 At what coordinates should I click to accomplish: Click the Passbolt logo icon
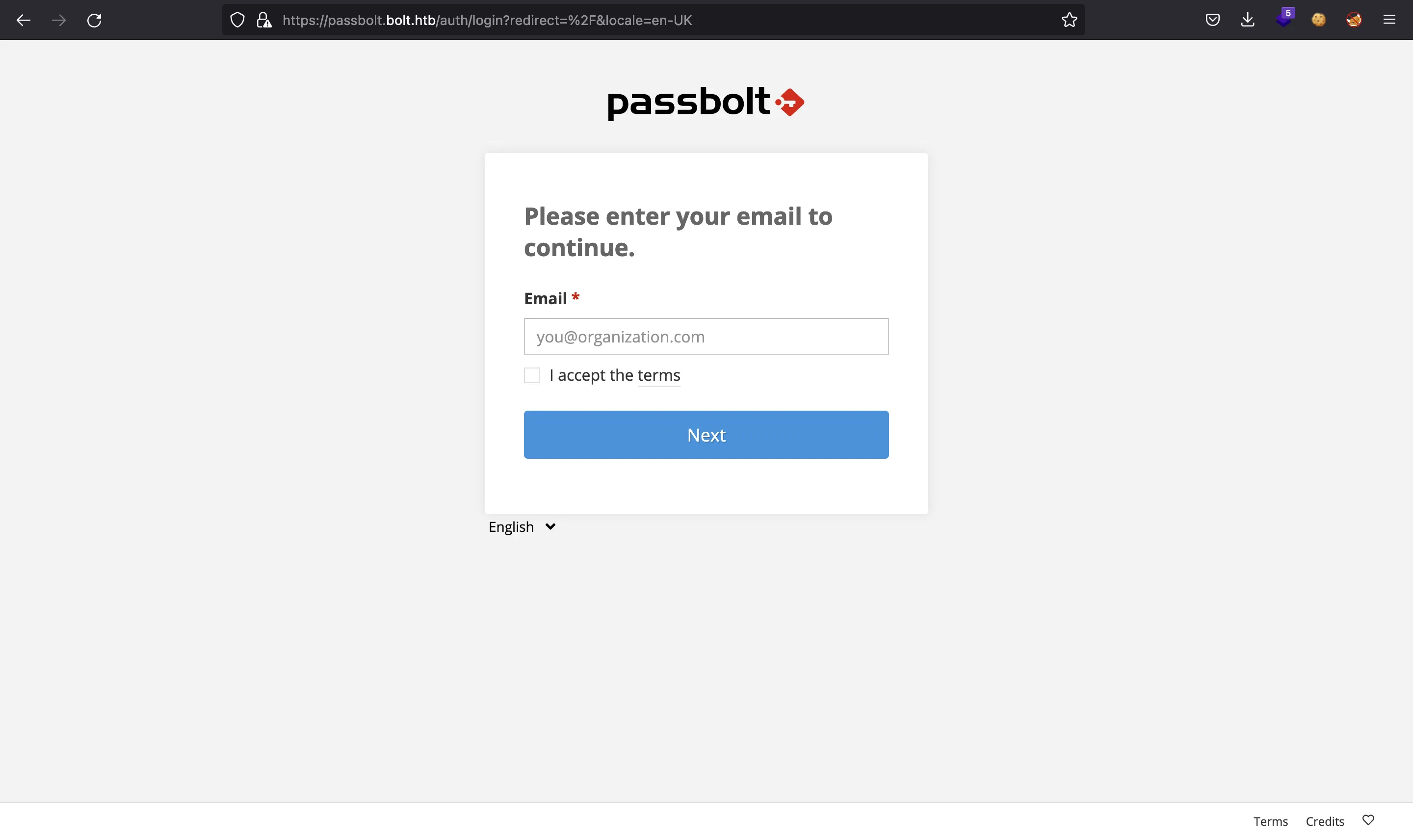(x=790, y=101)
